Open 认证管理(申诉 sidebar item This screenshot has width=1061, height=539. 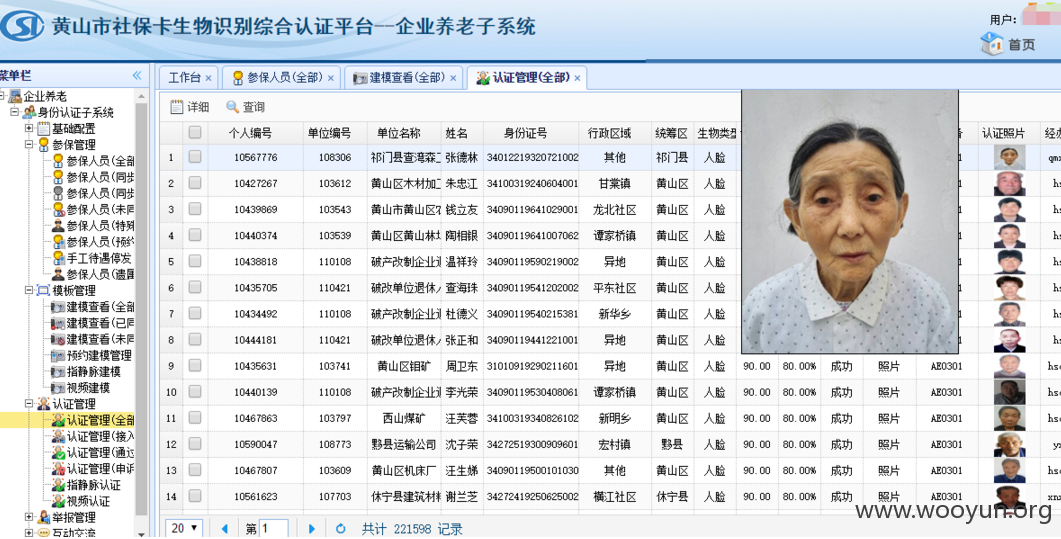coord(93,469)
